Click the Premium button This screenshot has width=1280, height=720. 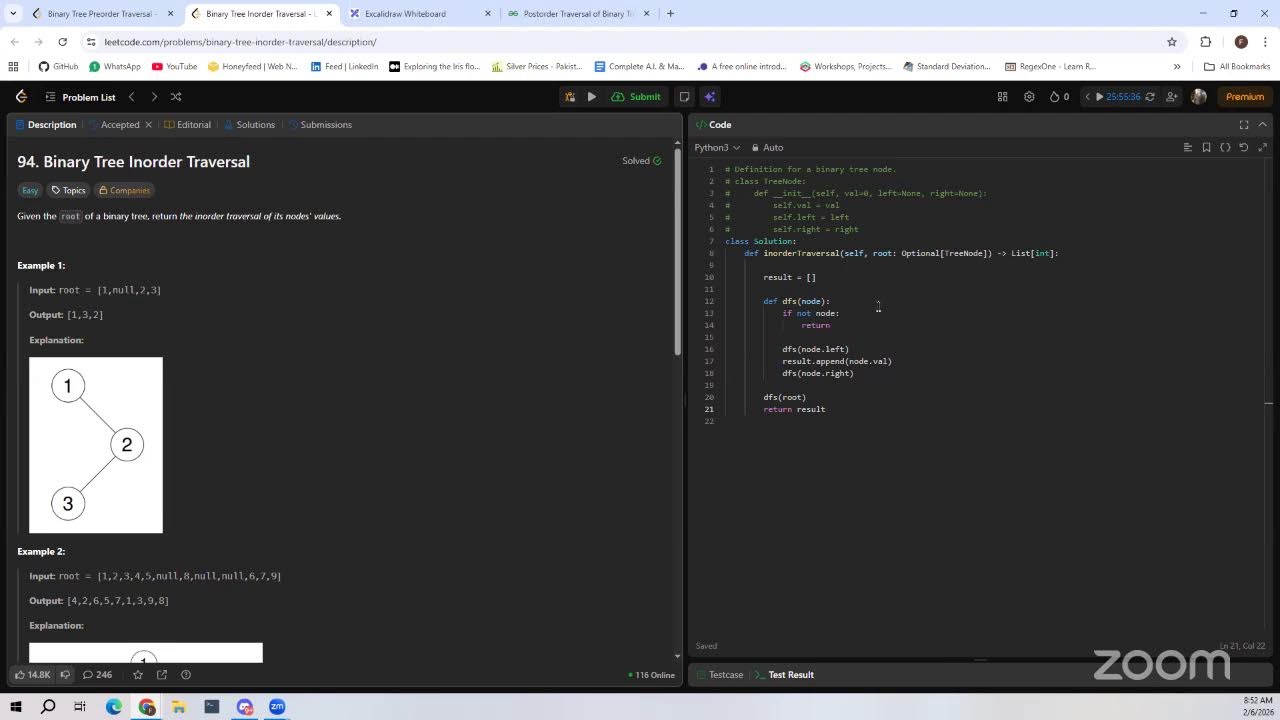(x=1245, y=97)
